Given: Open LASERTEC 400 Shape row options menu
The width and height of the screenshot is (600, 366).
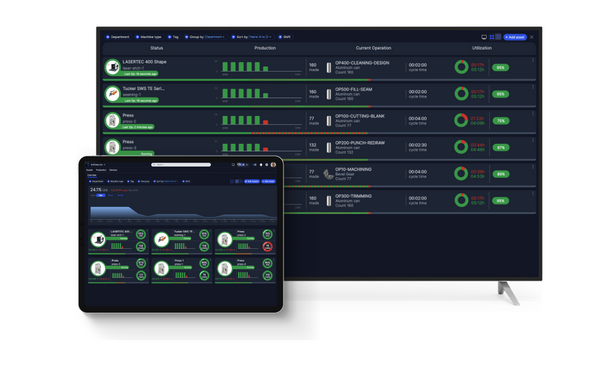Looking at the screenshot, I should (x=533, y=60).
